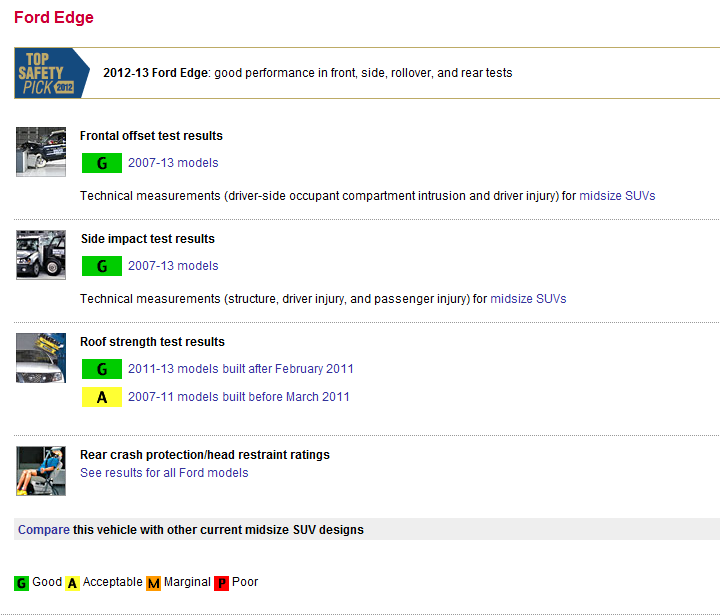720x615 pixels.
Task: Open 2011-13 models built after February 2011
Action: tap(241, 369)
